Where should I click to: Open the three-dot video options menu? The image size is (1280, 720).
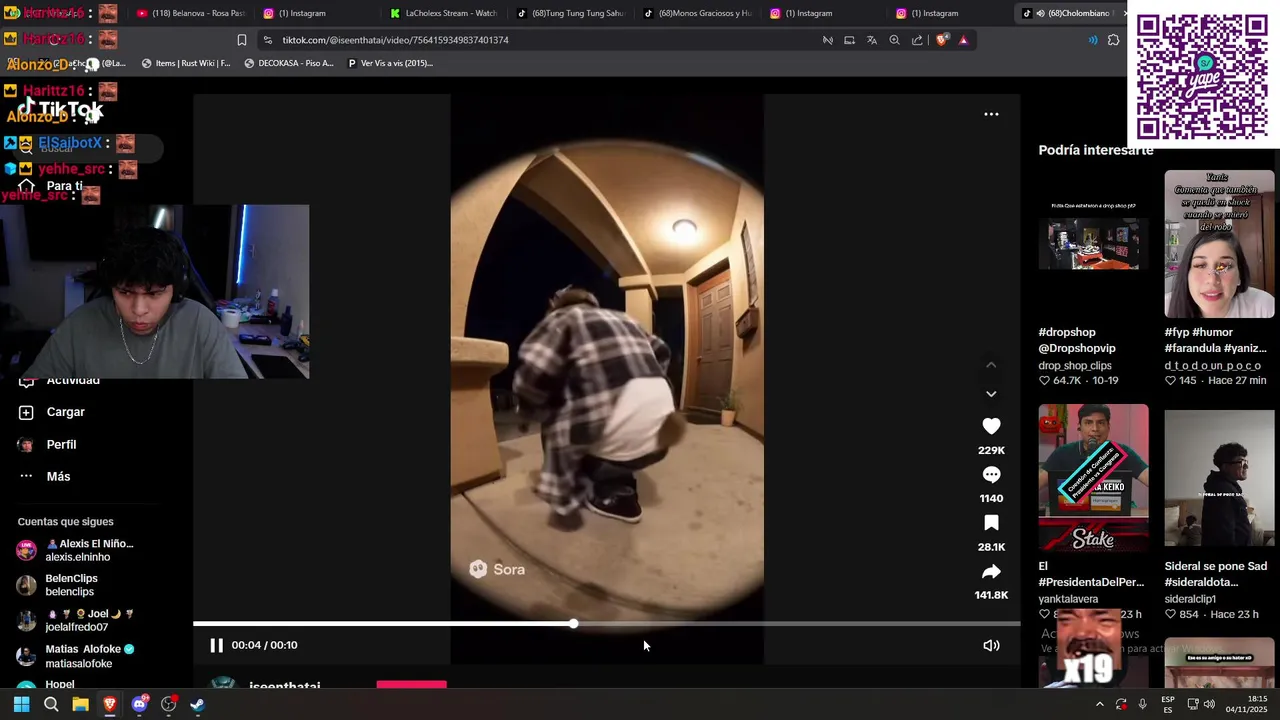tap(991, 114)
